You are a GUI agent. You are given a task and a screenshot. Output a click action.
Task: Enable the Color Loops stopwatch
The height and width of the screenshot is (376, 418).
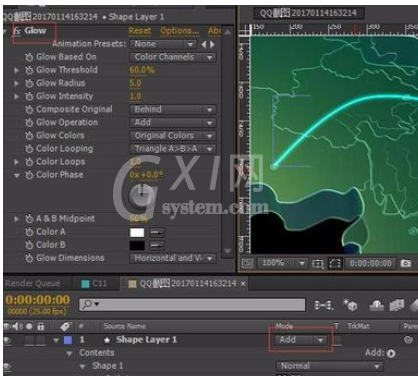click(29, 162)
